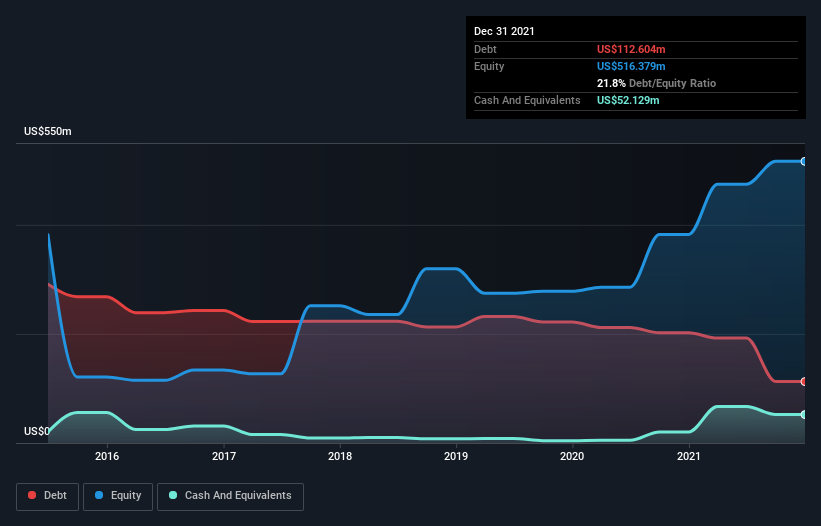
Task: Click the tooltip Equity row label
Action: 489,66
